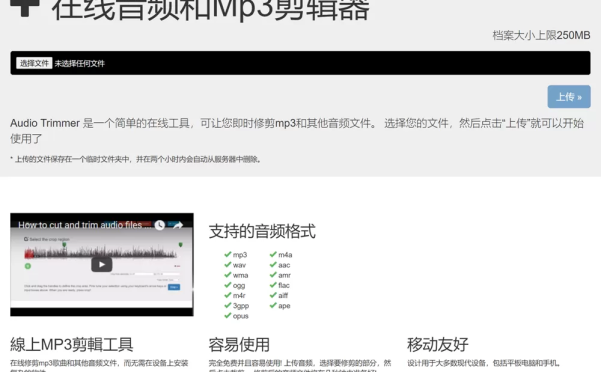Viewport: 601px width, 372px height.
Task: Click the watch later clock icon on video
Action: [x=160, y=225]
